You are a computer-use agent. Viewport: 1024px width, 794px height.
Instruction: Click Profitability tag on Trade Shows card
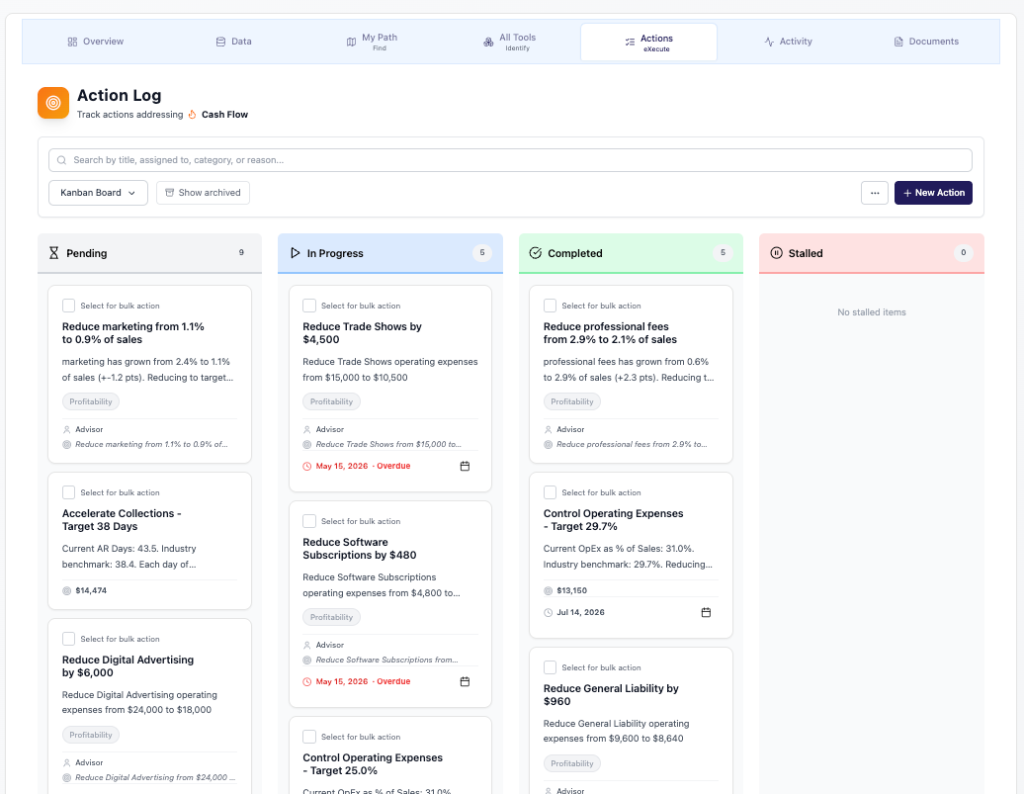pyautogui.click(x=331, y=402)
